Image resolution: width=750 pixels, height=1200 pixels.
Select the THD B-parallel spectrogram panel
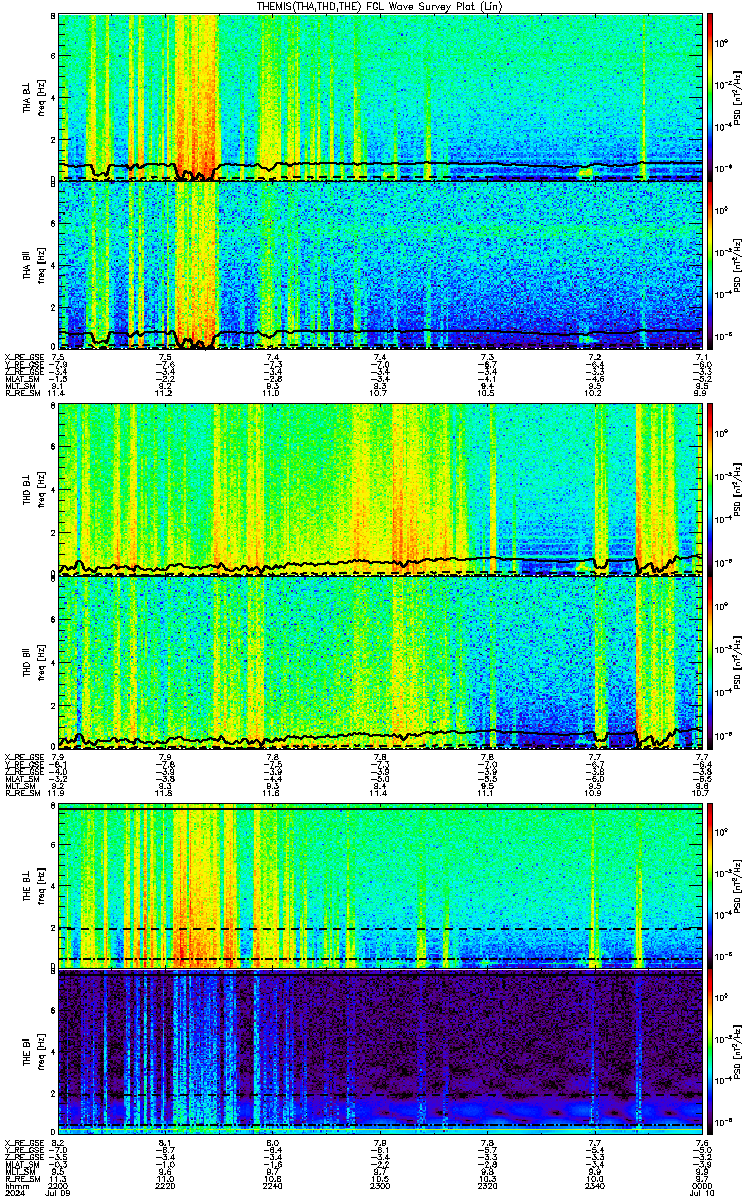click(x=380, y=663)
